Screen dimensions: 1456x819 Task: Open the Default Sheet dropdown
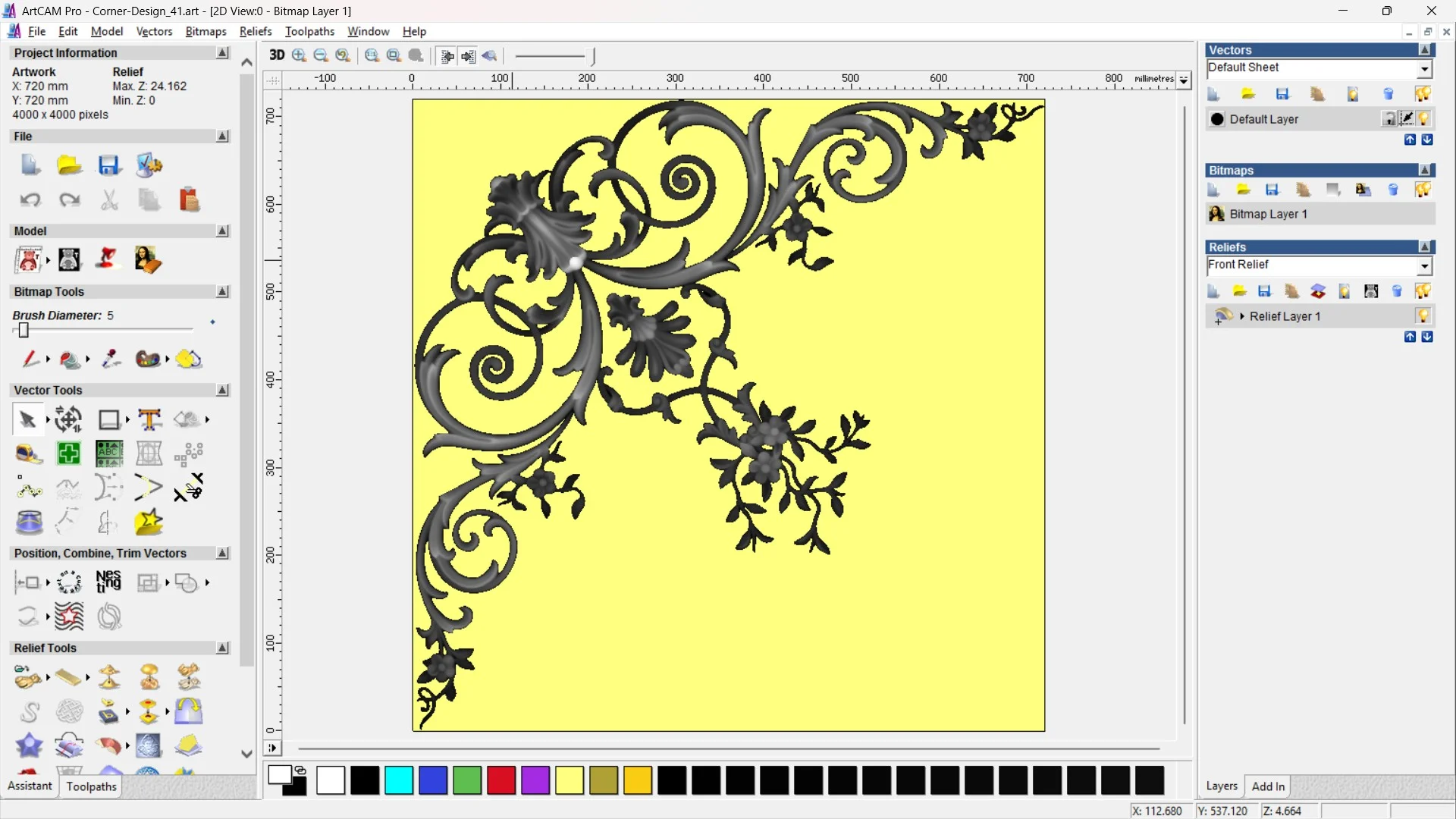[x=1425, y=68]
